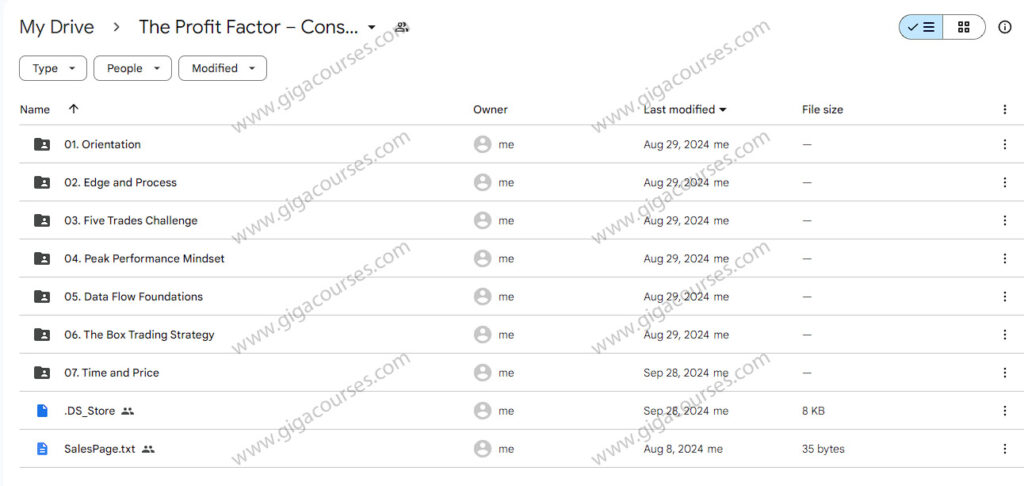Open the Type filter dropdown
The image size is (1024, 486).
tap(53, 69)
